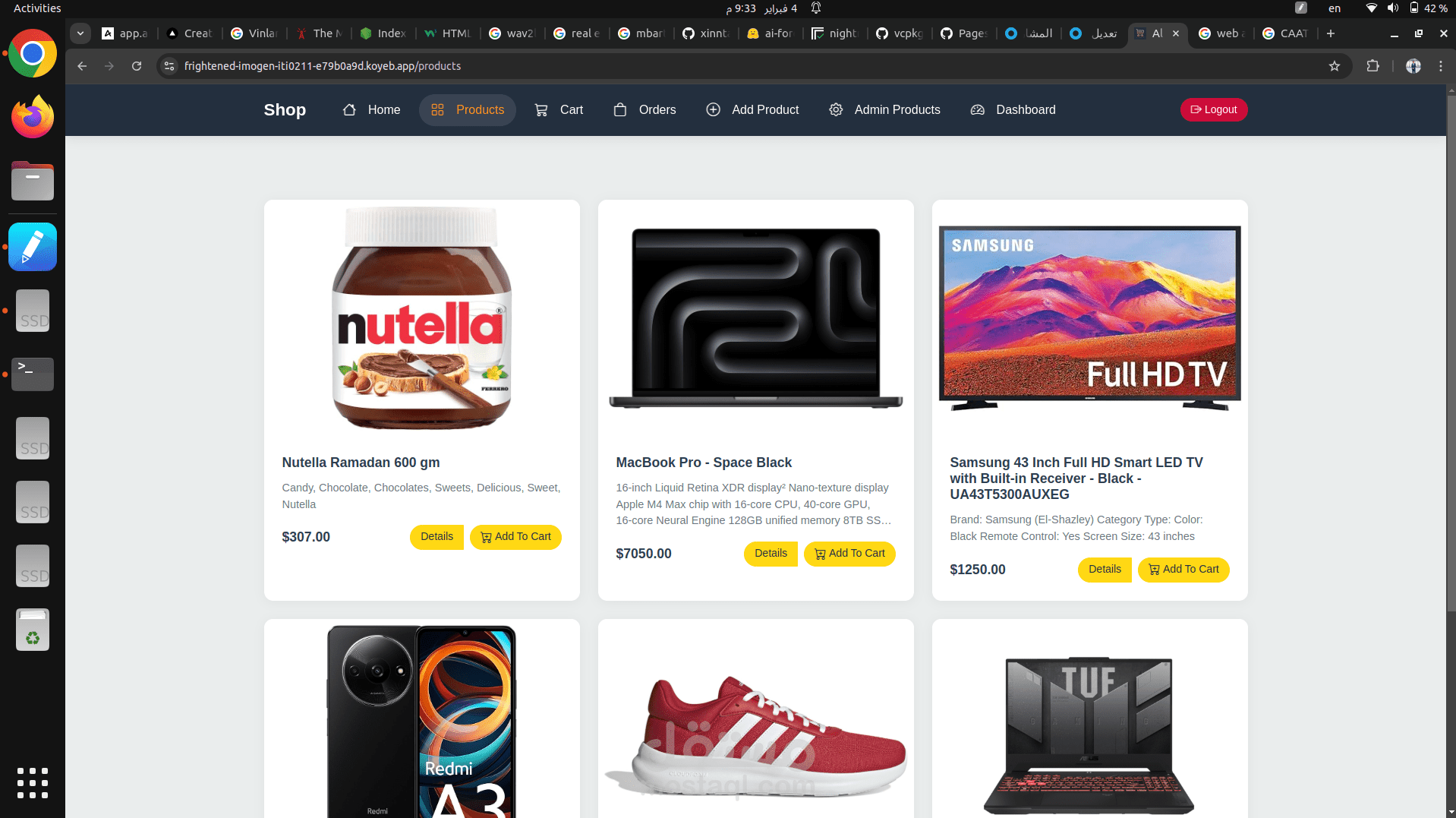This screenshot has width=1456, height=818.
Task: Switch to the Vinlar tab
Action: click(255, 33)
